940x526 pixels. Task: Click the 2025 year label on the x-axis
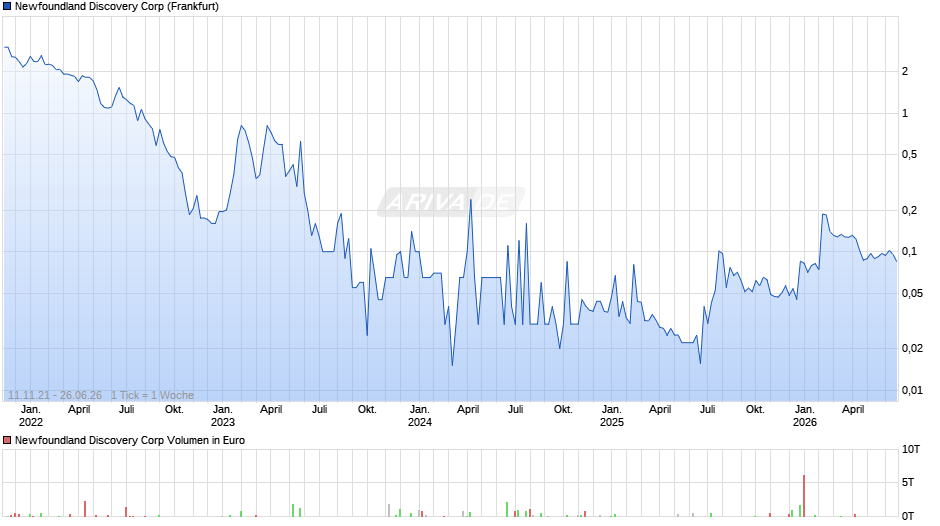coord(611,422)
